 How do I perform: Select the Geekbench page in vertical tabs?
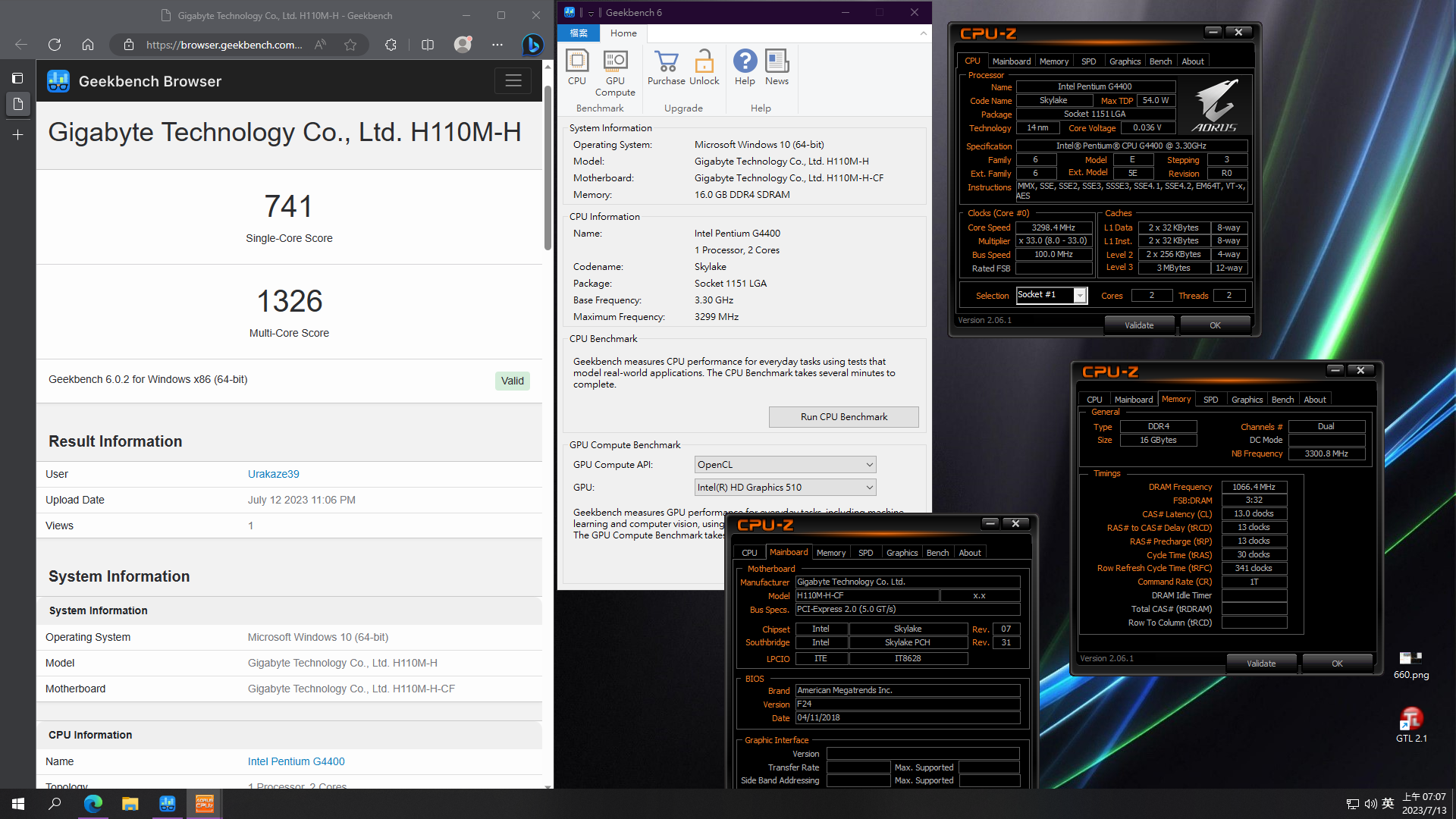[x=17, y=104]
